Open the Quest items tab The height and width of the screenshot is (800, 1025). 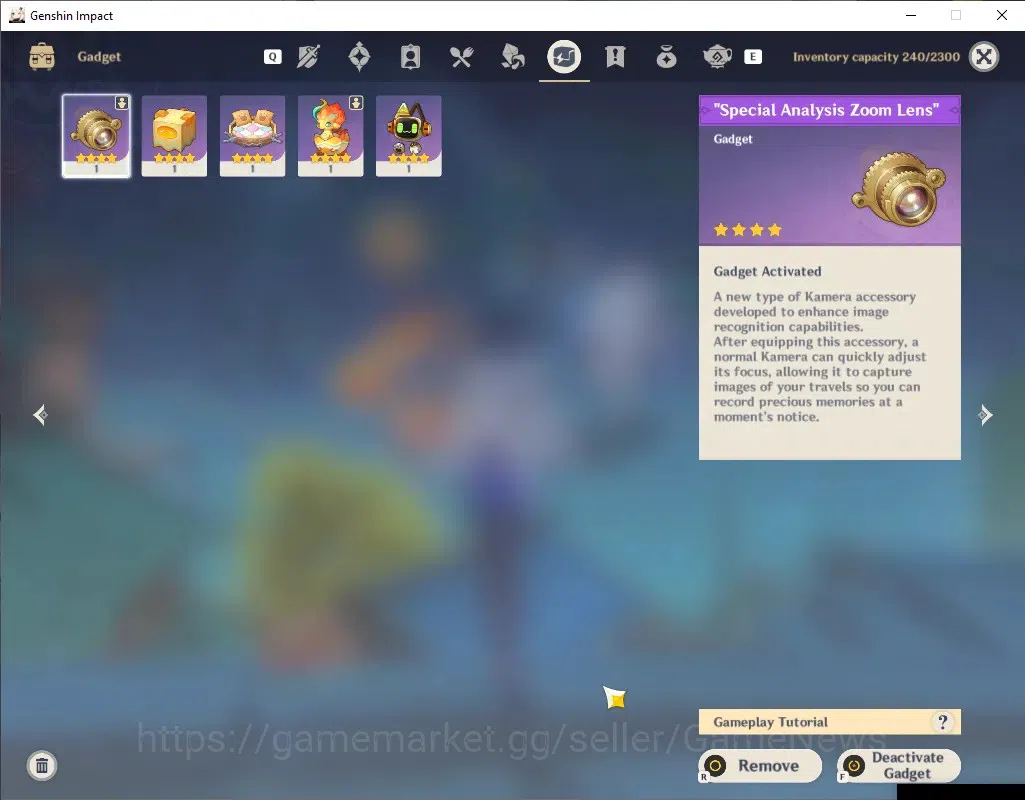click(615, 57)
